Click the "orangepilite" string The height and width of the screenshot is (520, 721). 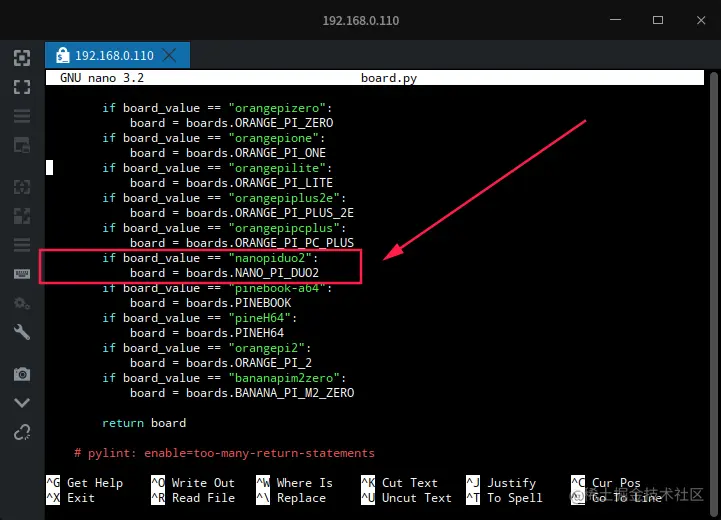click(277, 168)
